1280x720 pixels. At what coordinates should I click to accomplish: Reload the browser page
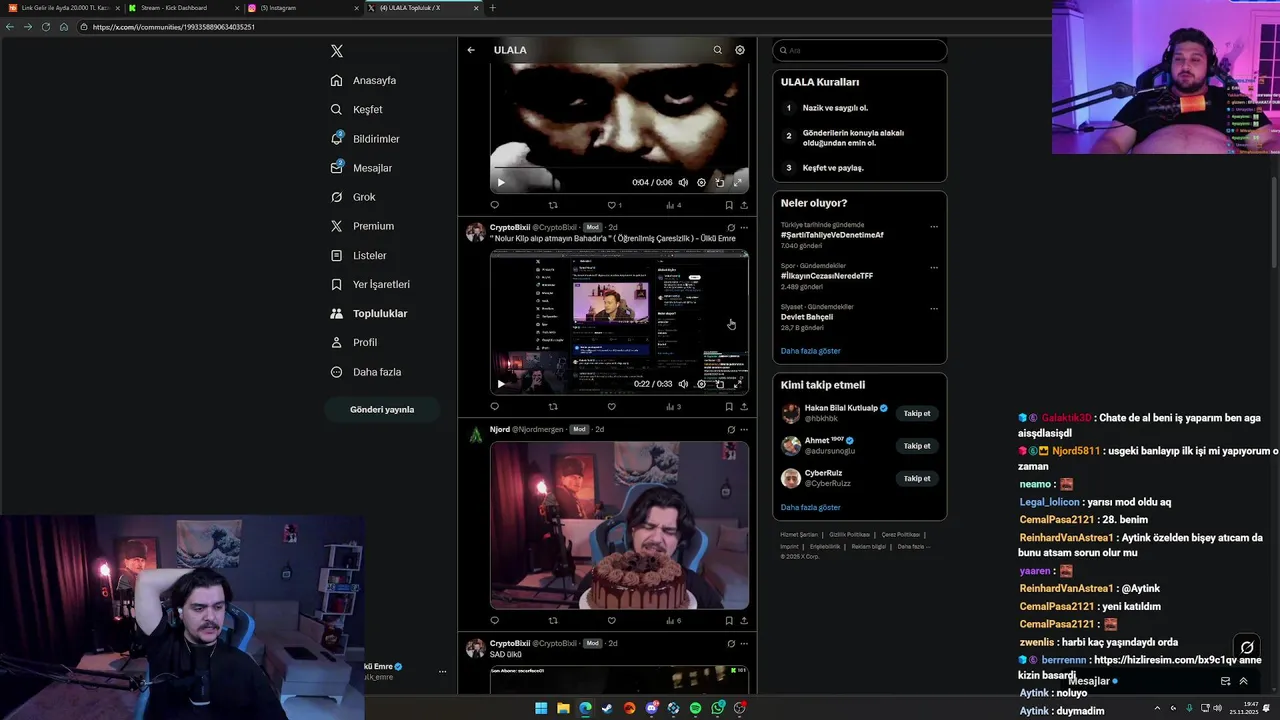tap(45, 27)
